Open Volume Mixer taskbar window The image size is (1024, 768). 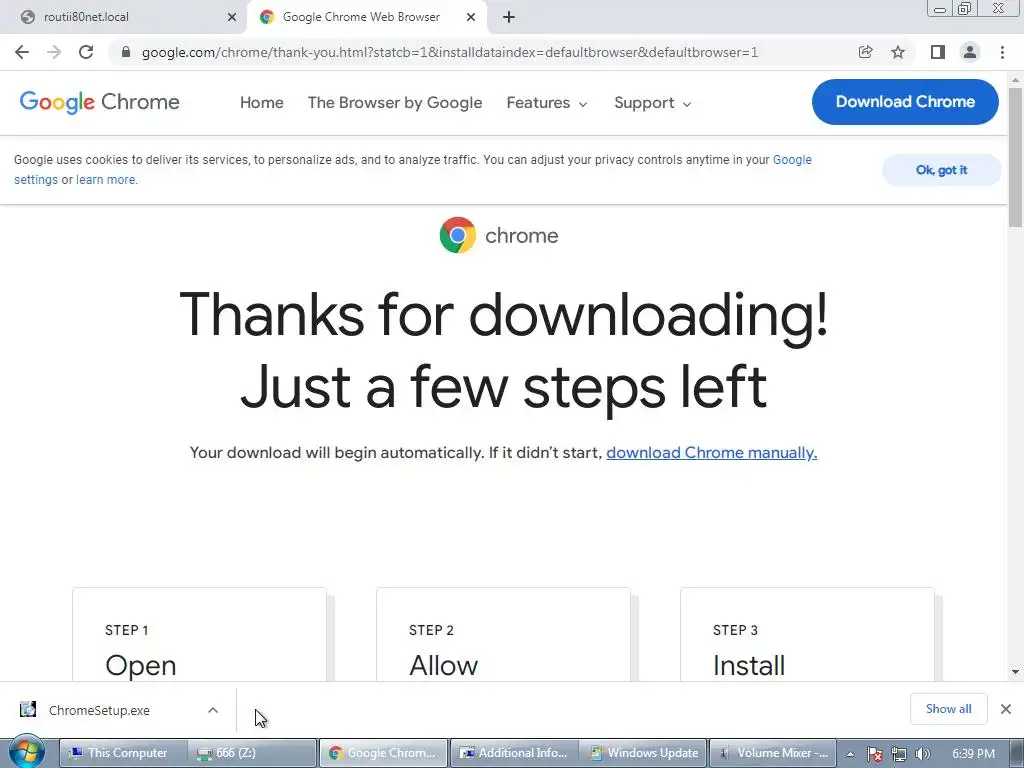773,753
